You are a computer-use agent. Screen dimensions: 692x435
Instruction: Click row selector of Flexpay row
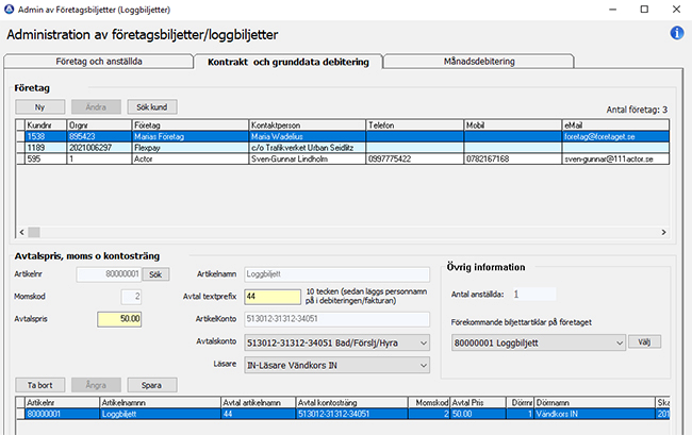pos(20,148)
